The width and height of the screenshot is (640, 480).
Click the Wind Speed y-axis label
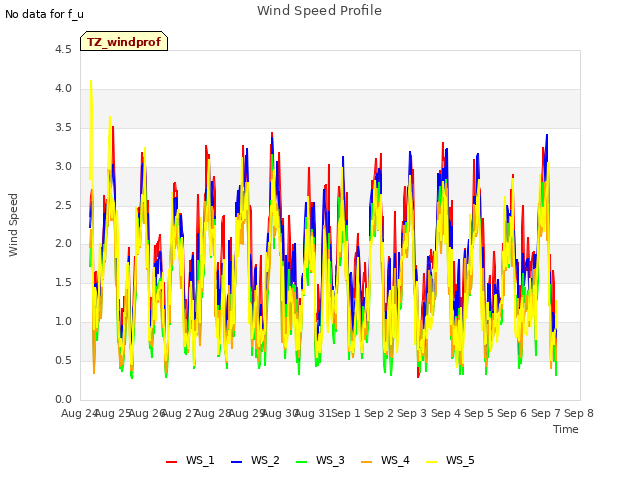pyautogui.click(x=13, y=225)
